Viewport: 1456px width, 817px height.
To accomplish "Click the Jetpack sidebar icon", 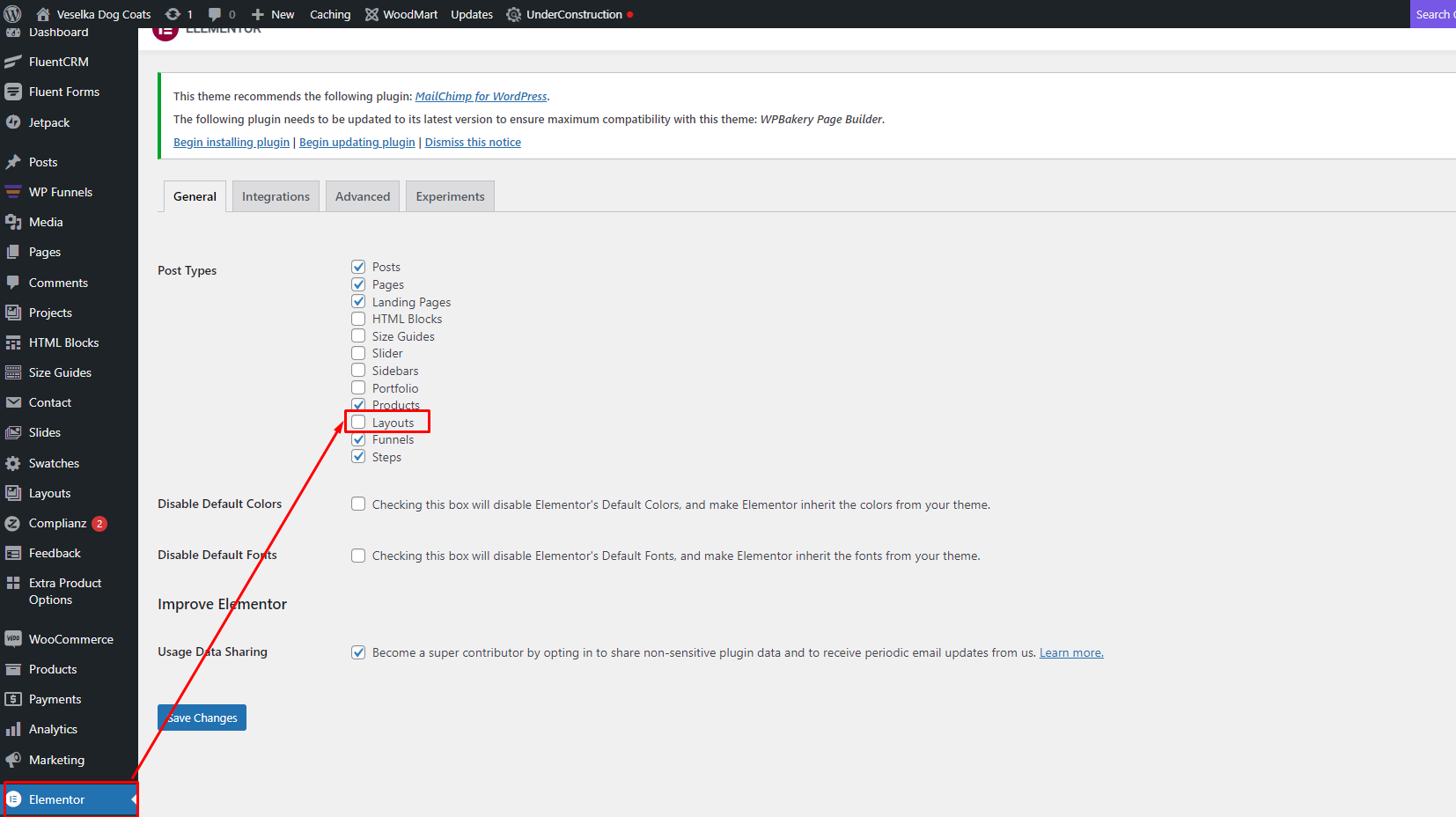I will 13,122.
